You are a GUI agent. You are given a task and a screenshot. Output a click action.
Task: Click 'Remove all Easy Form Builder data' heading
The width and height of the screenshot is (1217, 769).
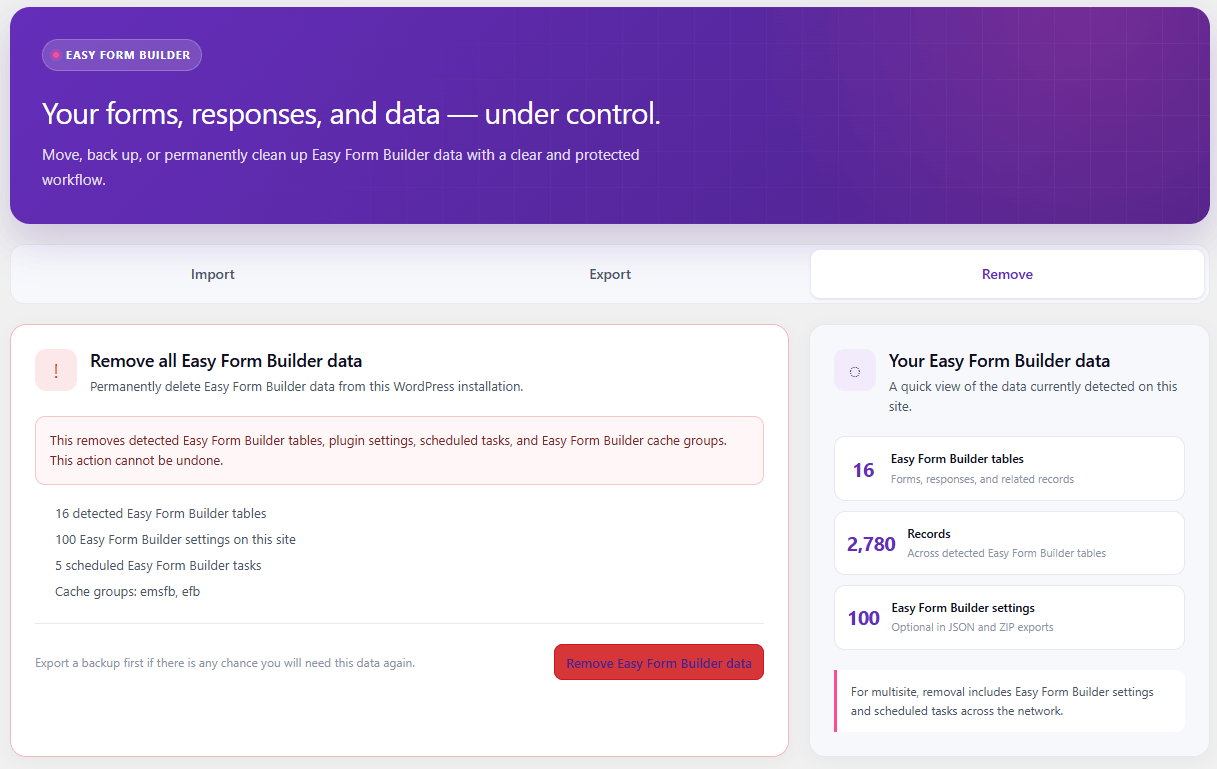[x=226, y=361]
